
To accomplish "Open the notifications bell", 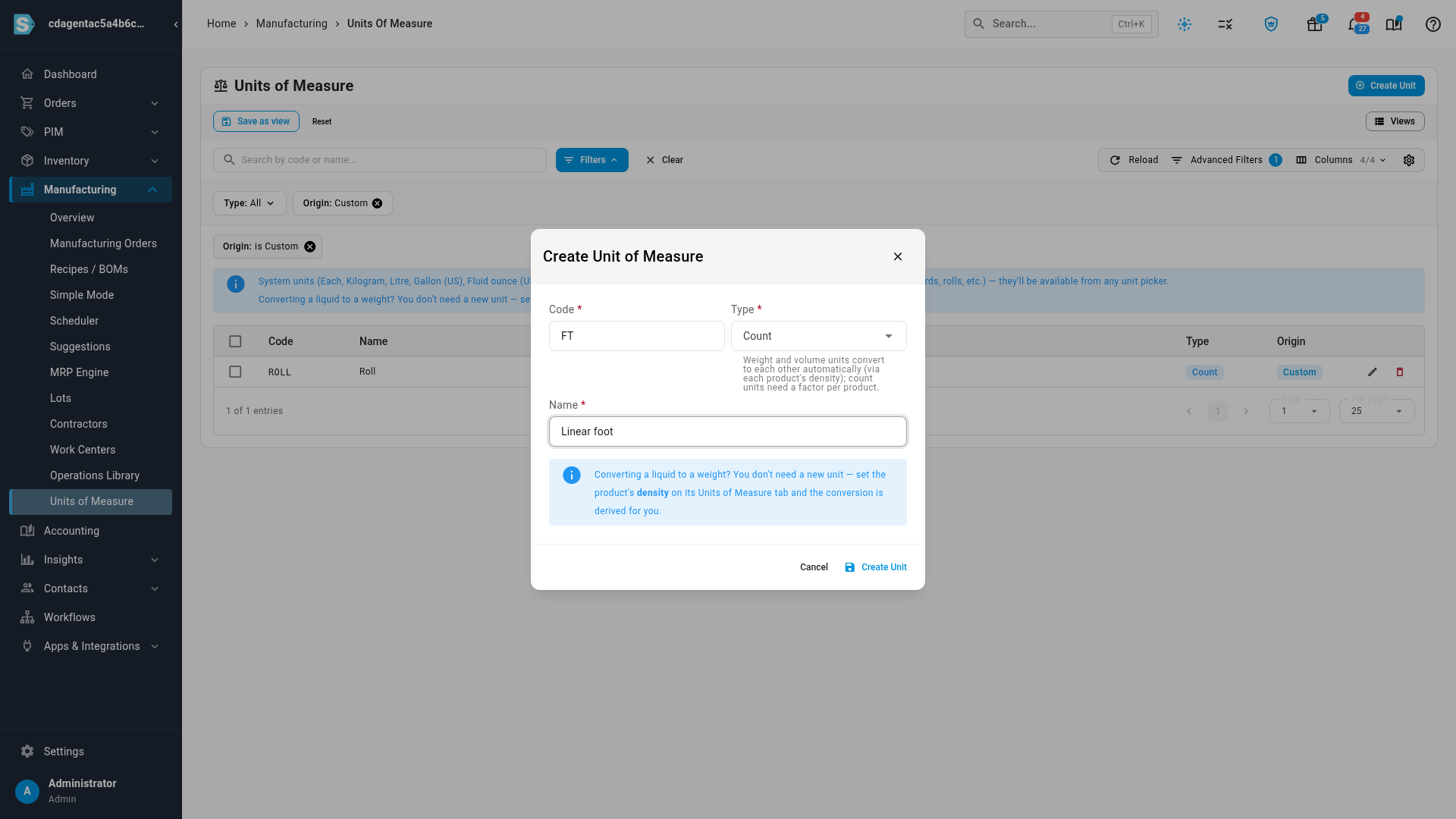I will pyautogui.click(x=1356, y=24).
